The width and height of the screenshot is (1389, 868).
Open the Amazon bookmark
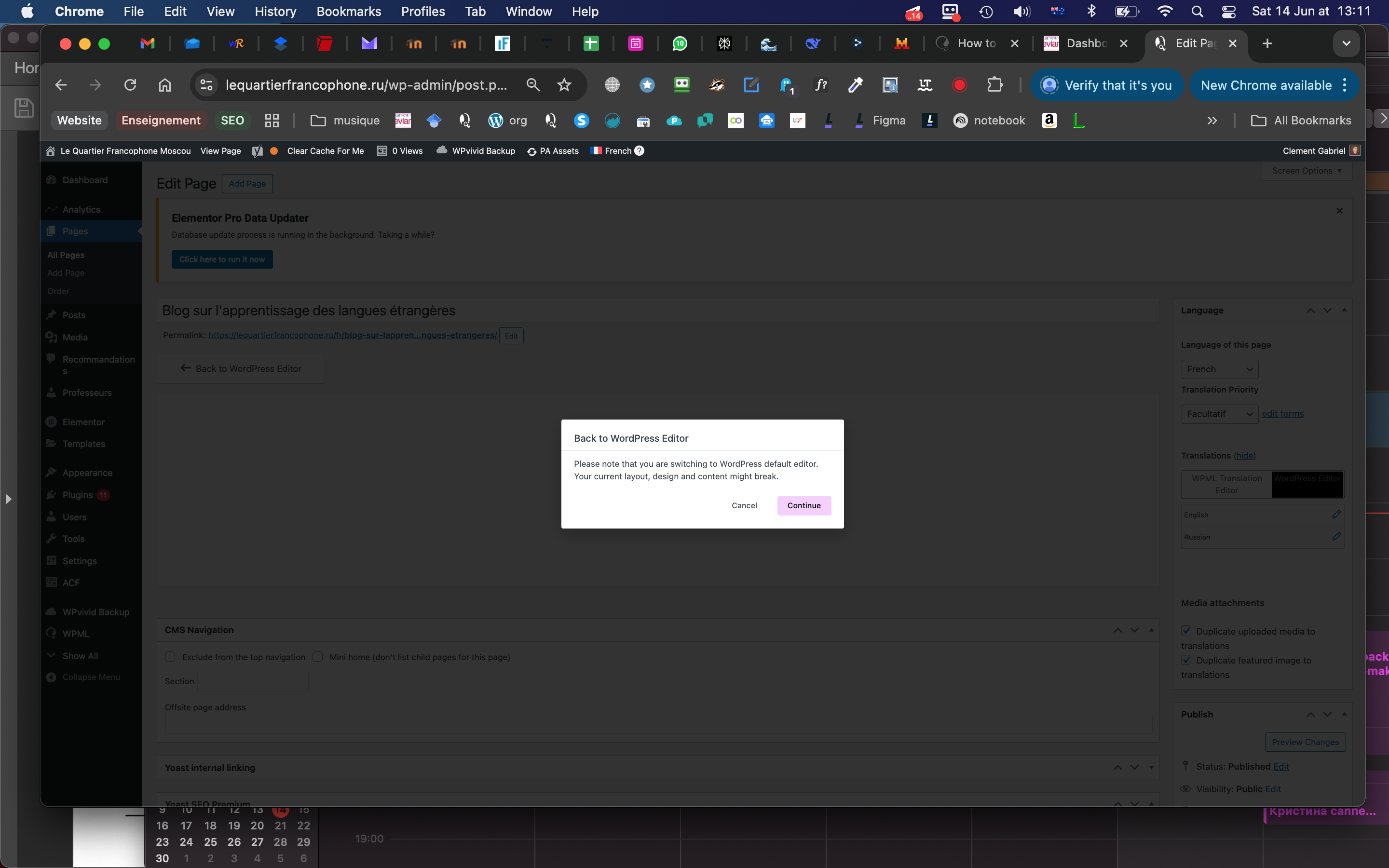(1049, 120)
